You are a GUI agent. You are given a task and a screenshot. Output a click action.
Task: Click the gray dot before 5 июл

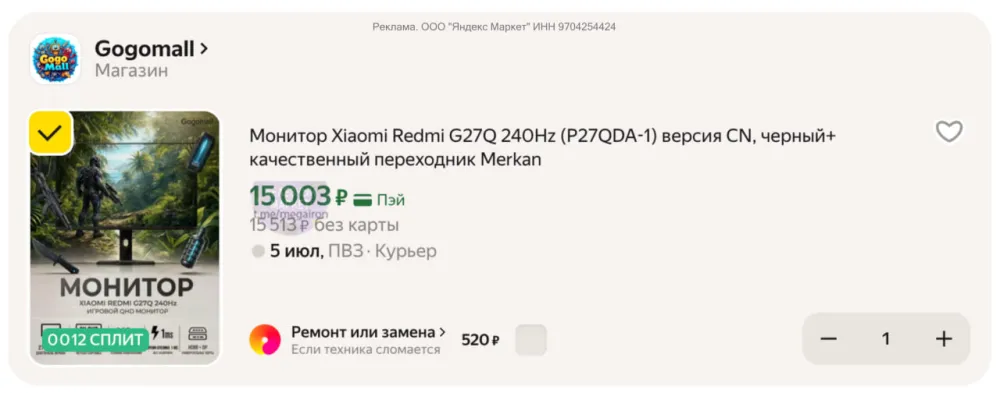258,251
